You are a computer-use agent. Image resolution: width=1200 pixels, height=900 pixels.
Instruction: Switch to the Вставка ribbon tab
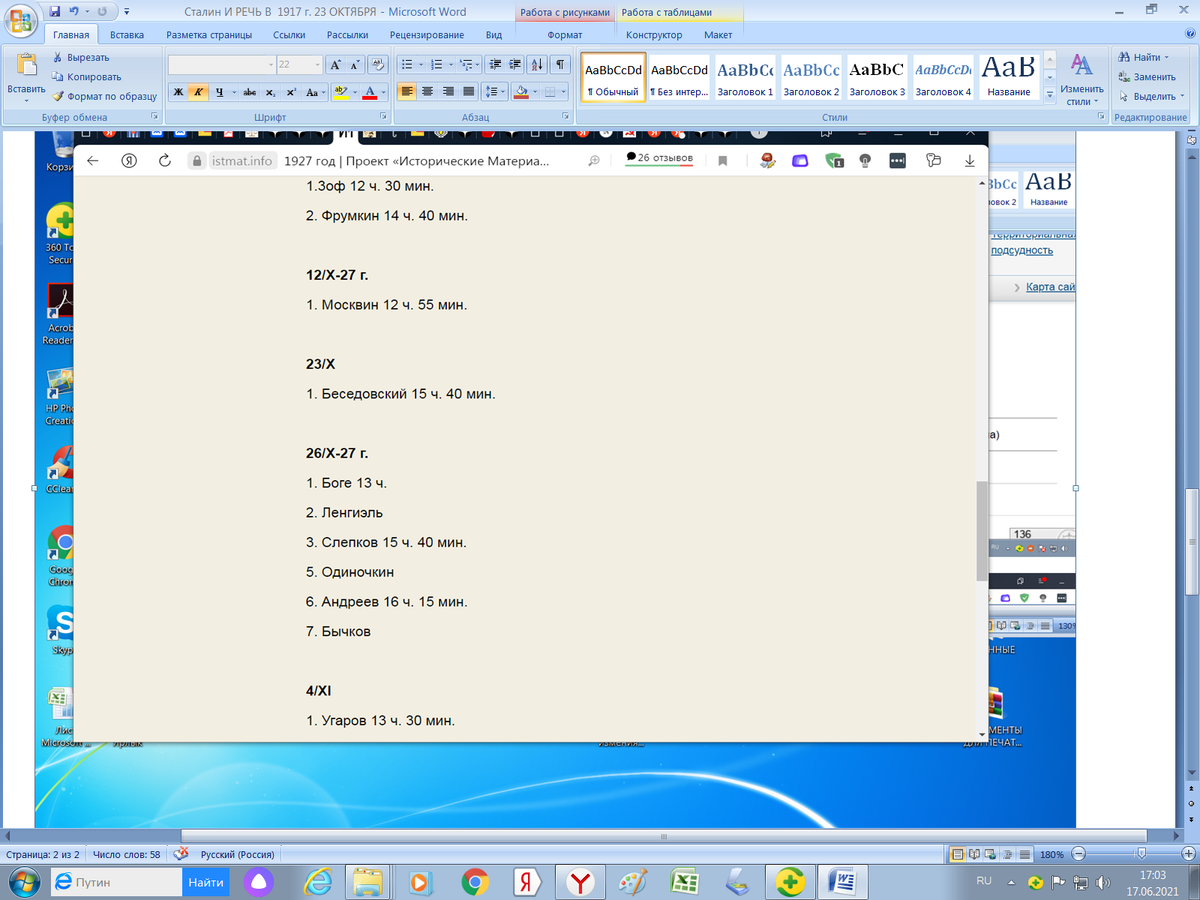(x=127, y=35)
